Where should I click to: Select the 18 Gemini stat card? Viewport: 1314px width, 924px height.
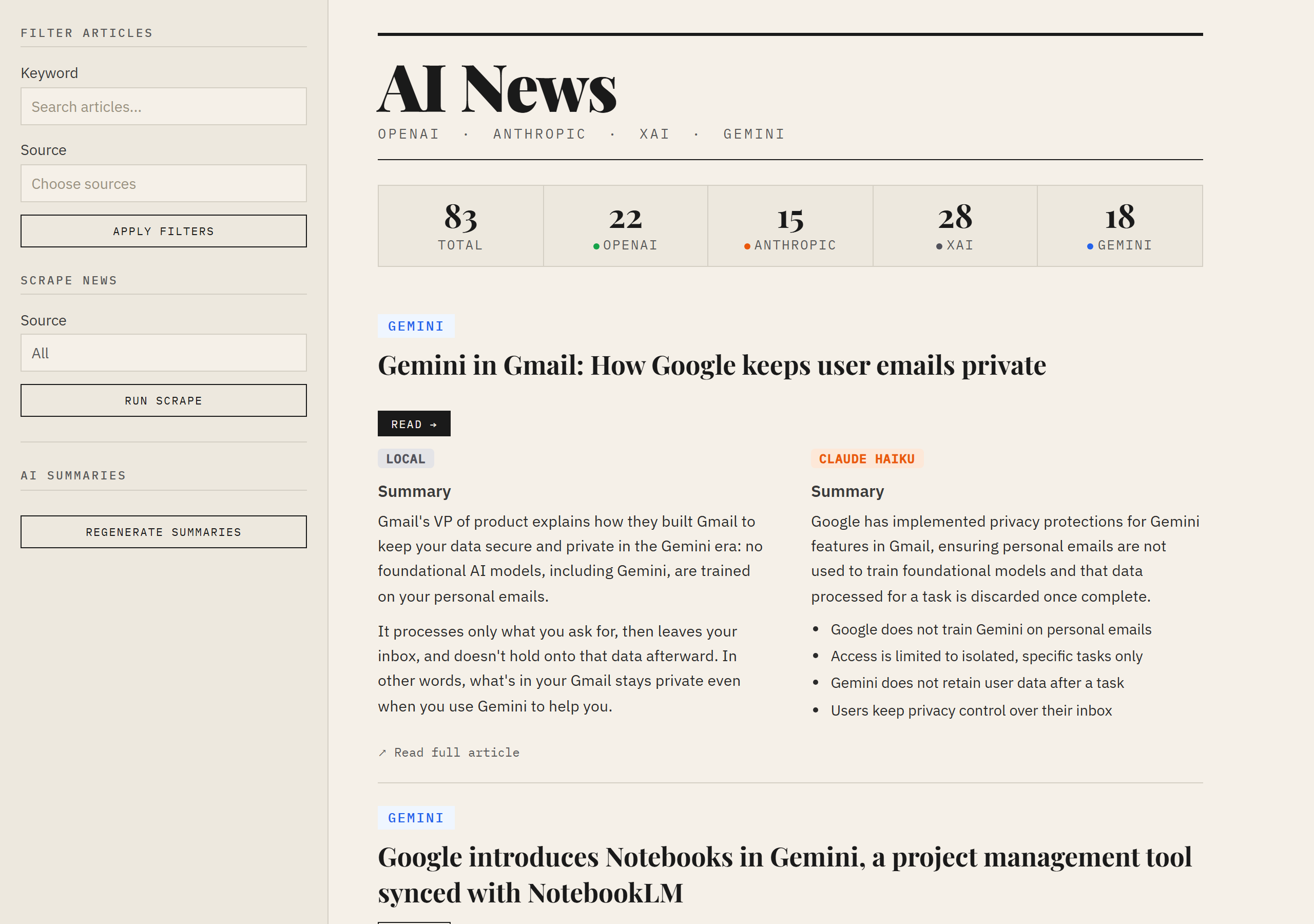click(x=1120, y=225)
